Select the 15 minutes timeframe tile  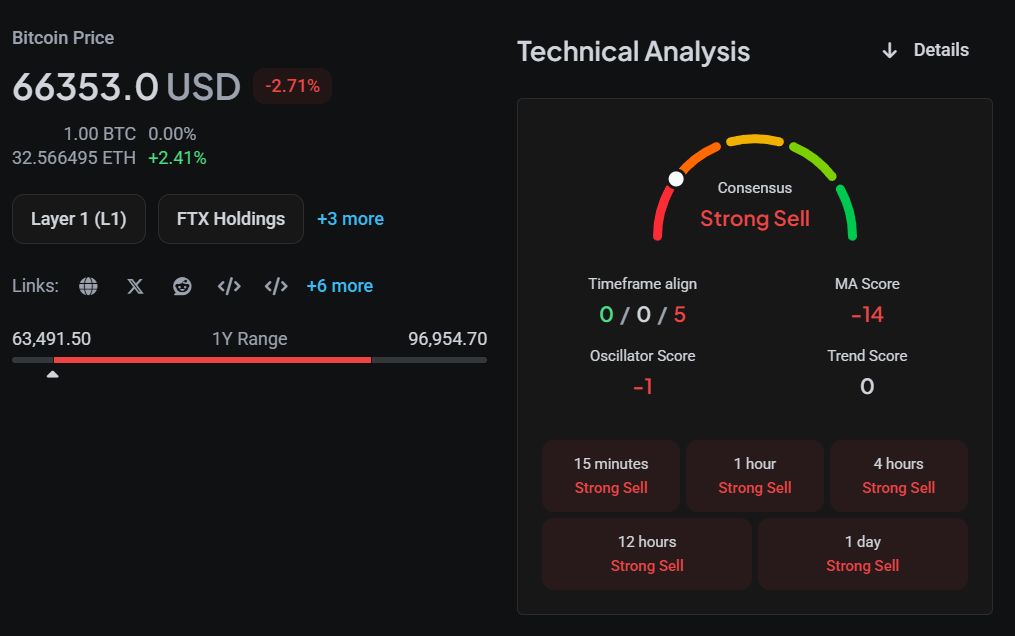pyautogui.click(x=611, y=476)
